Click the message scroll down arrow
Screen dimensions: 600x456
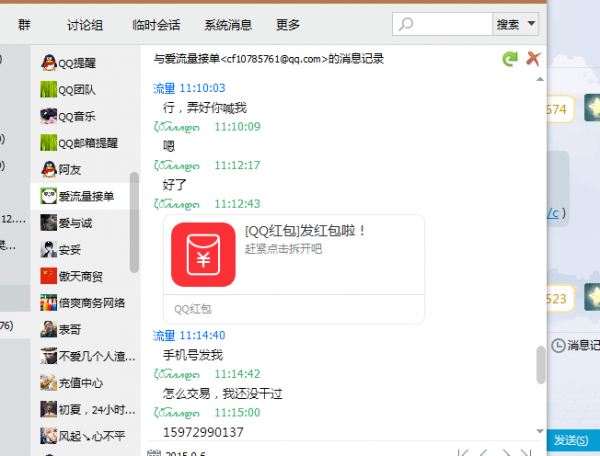pos(540,431)
